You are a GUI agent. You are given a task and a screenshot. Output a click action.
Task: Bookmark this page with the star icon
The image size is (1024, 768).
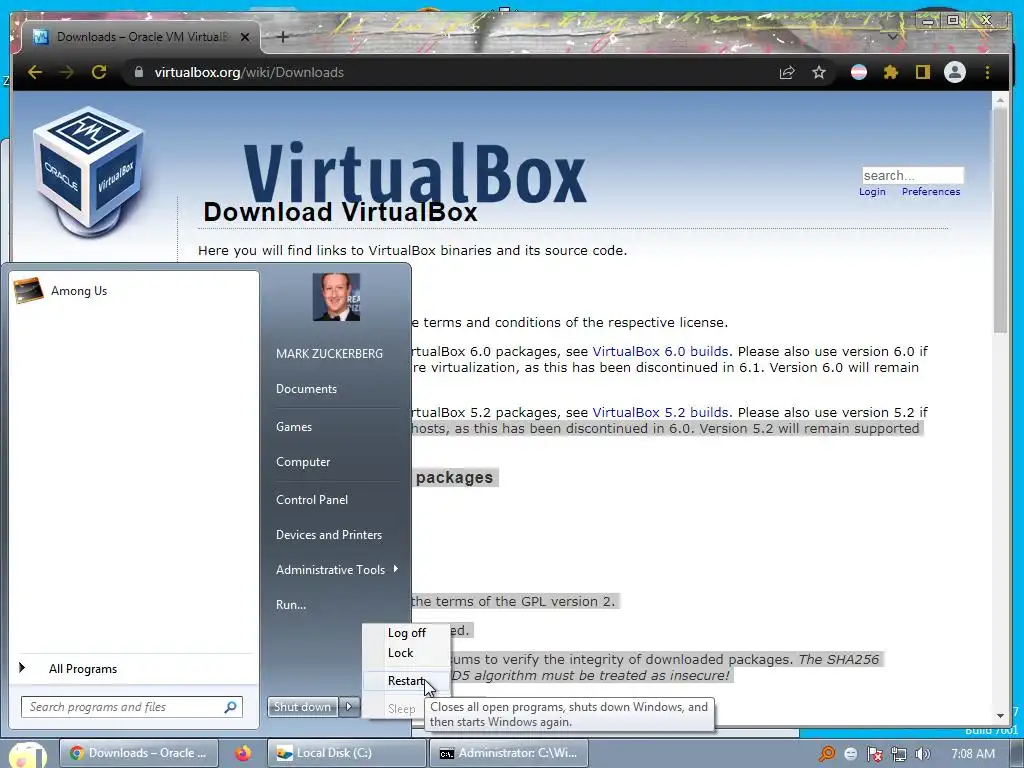coord(819,72)
